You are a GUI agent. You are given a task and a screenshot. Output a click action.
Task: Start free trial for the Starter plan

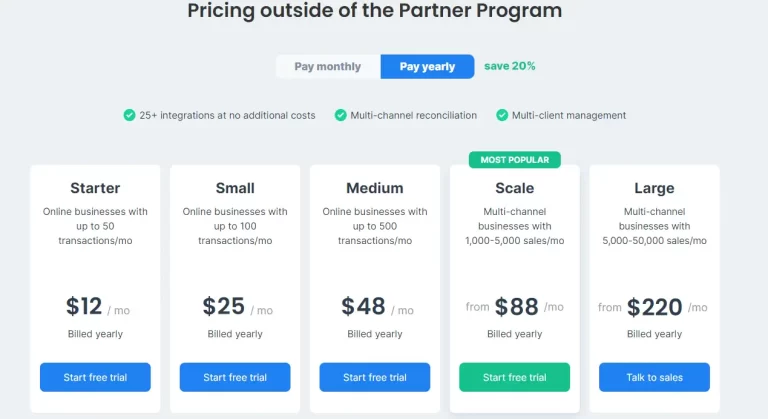(96, 377)
